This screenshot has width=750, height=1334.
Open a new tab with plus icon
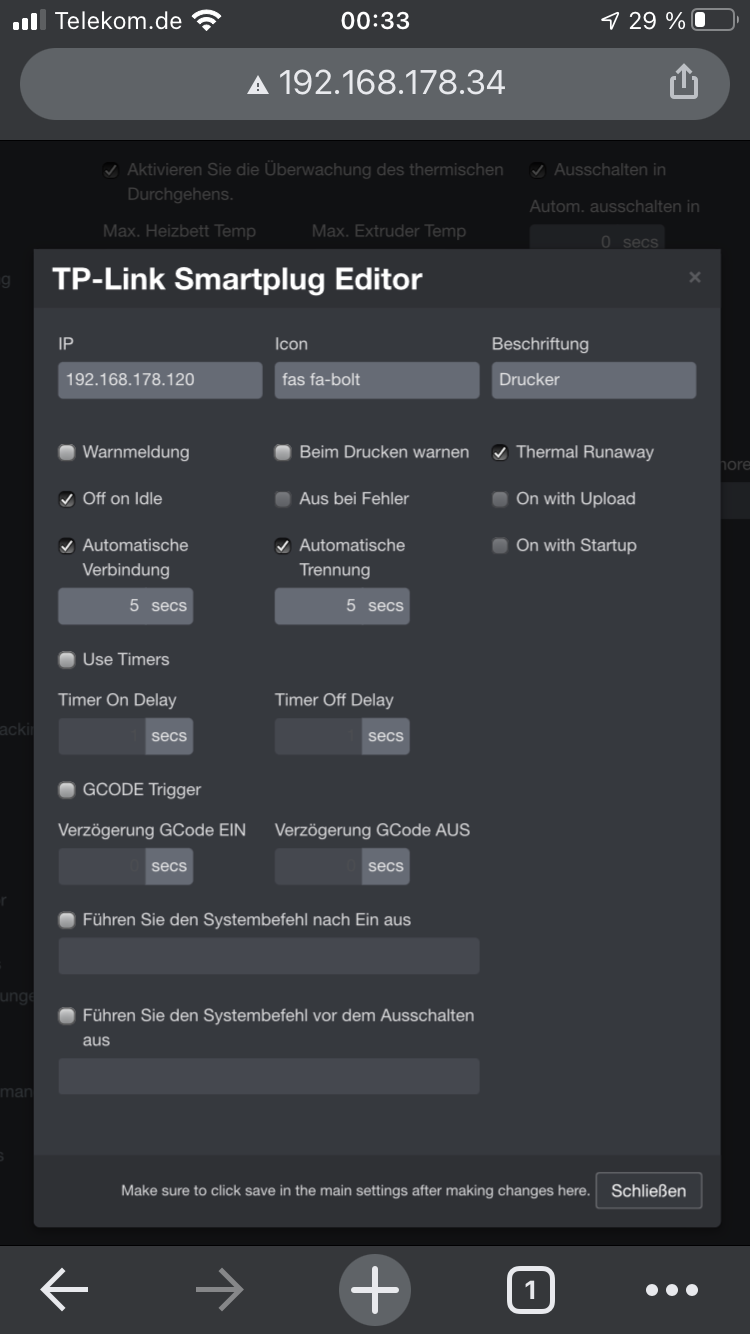(x=375, y=1290)
